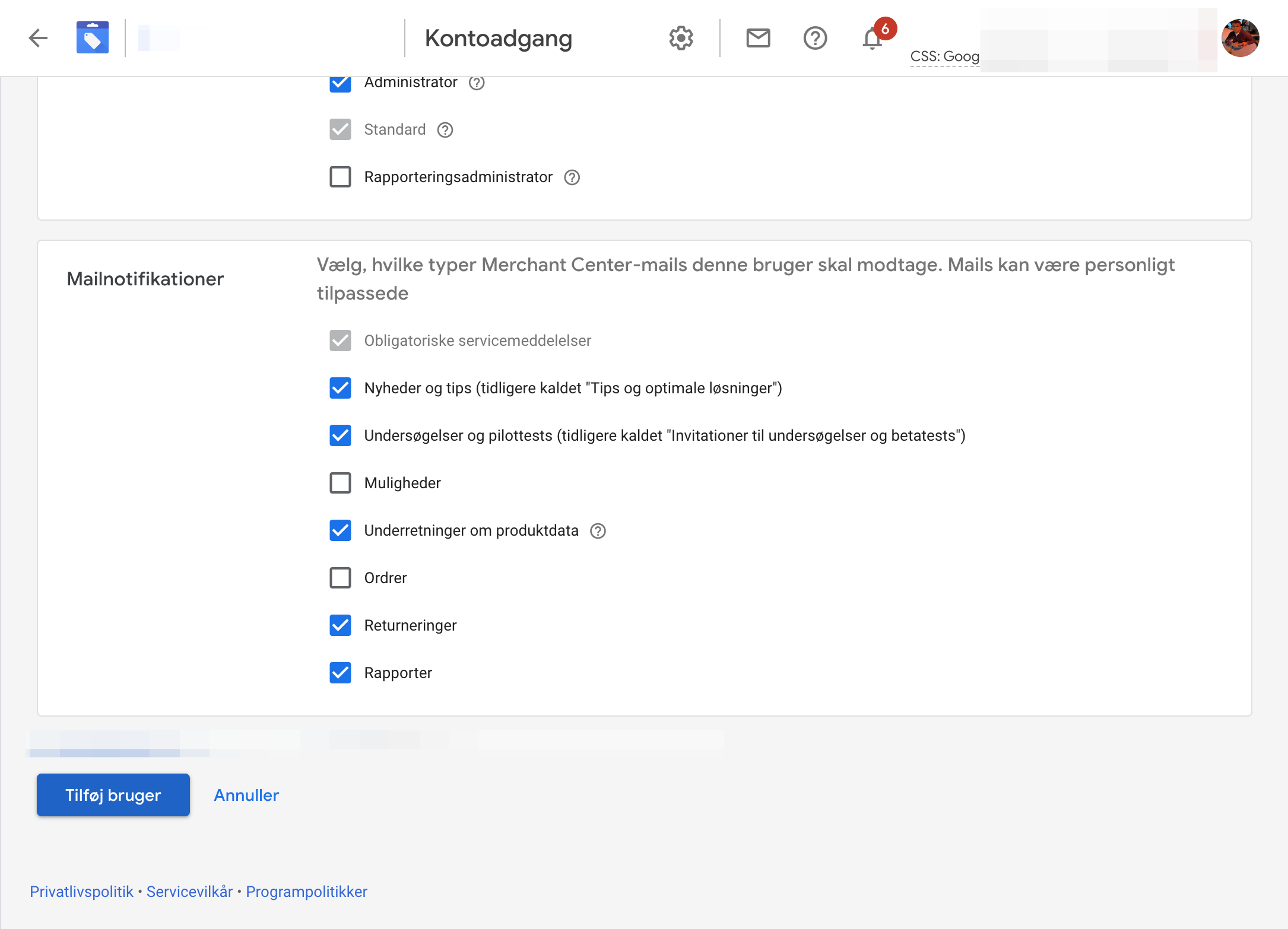Uncheck the Returneringer checkbox
Image resolution: width=1288 pixels, height=929 pixels.
pyautogui.click(x=341, y=625)
